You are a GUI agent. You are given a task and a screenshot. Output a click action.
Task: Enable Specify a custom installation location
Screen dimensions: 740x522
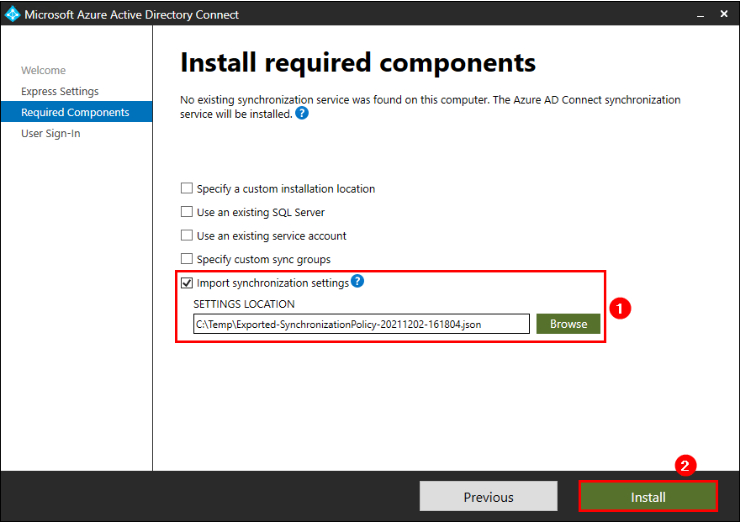(187, 188)
